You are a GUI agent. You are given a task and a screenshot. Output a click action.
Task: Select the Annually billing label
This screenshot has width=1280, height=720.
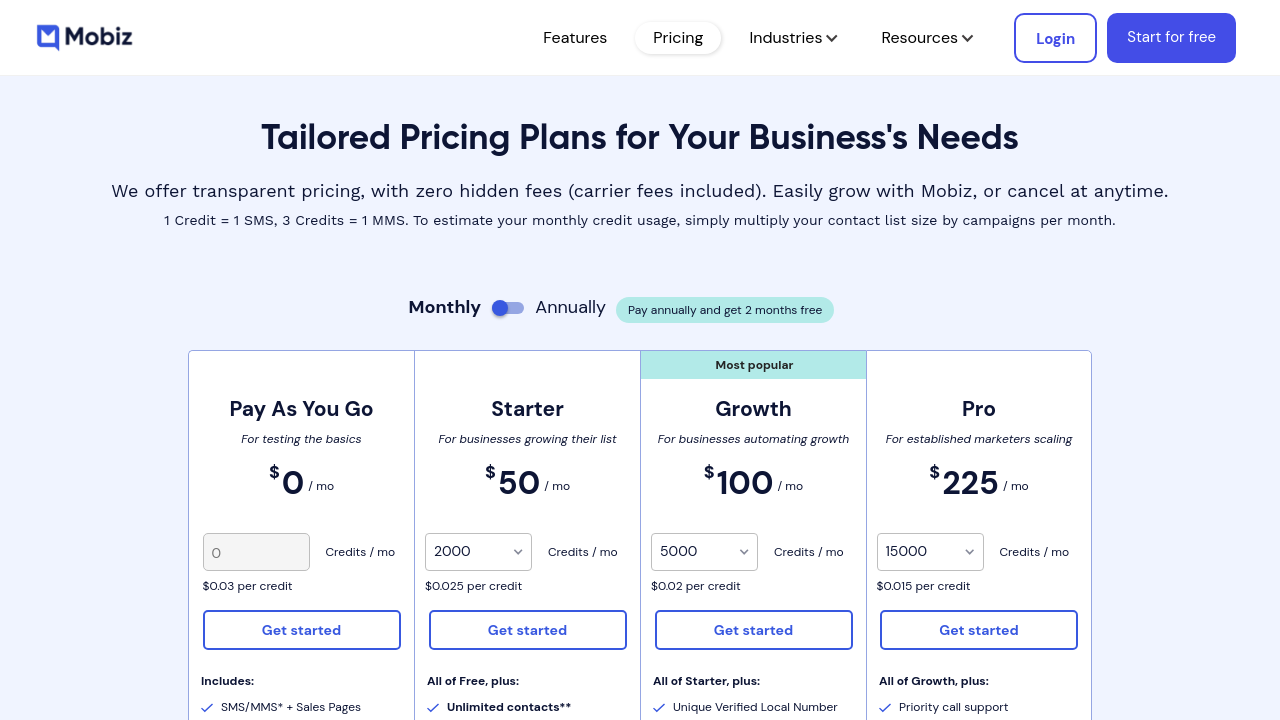tap(570, 307)
